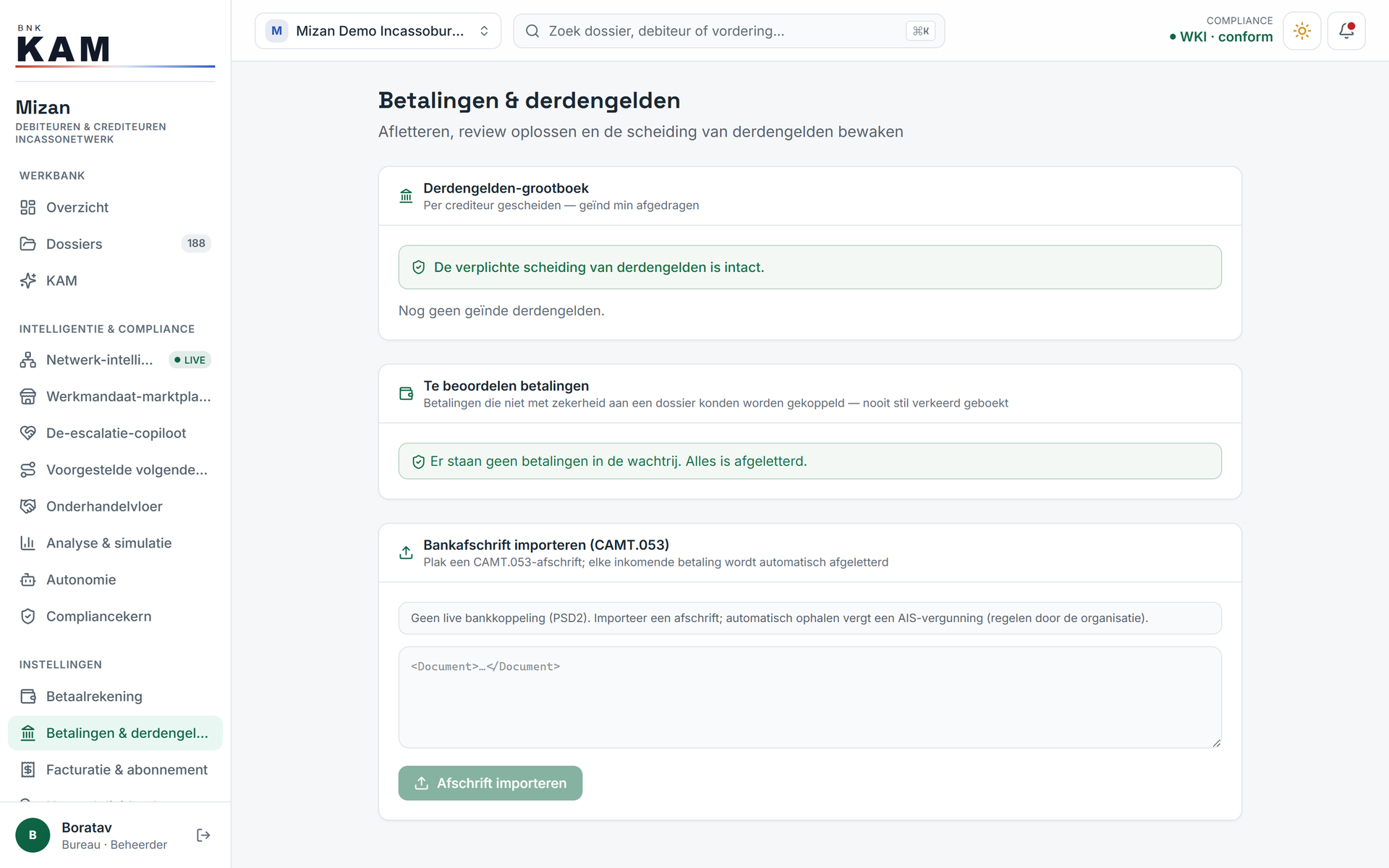
Task: Click the Afschrift importeren button
Action: (490, 783)
